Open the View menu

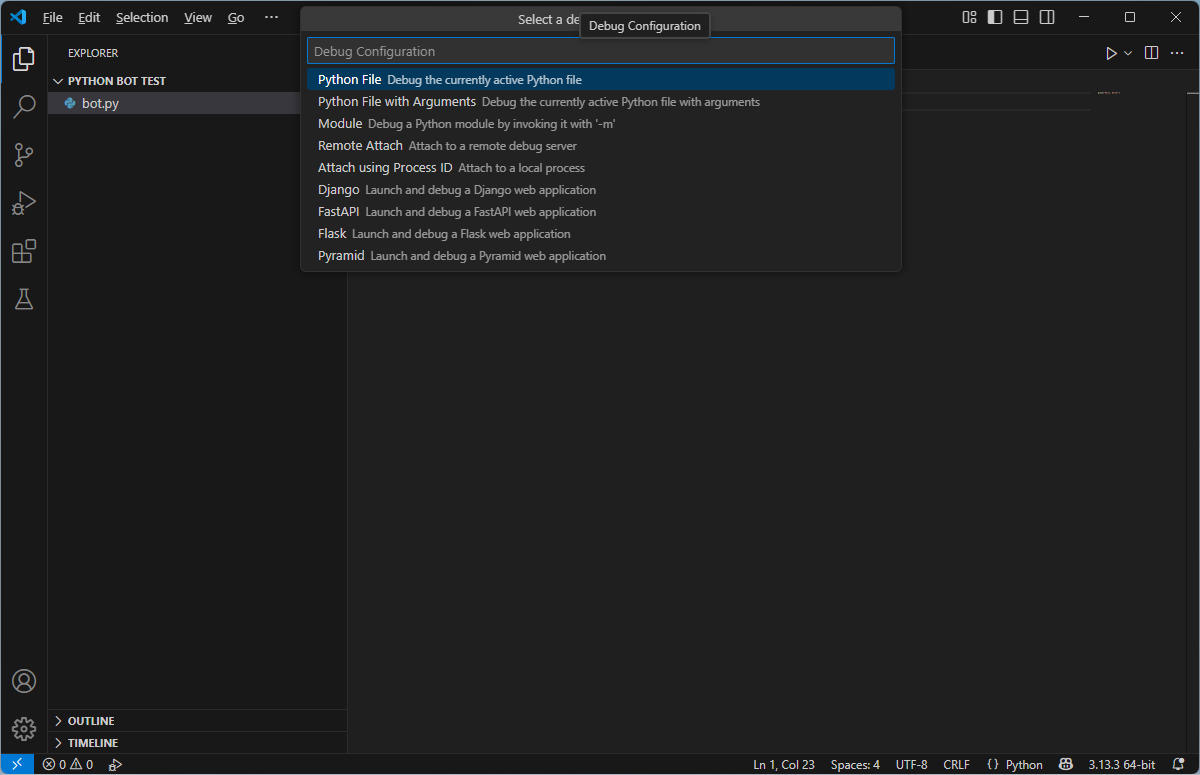[x=198, y=18]
